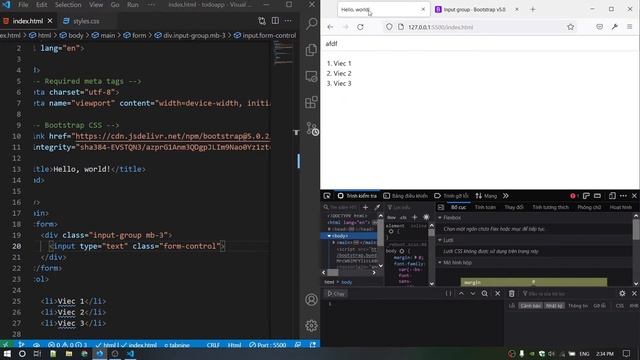This screenshot has height=360, width=640.
Task: Toggle the :hov pseudo-class panel
Action: 391,218
